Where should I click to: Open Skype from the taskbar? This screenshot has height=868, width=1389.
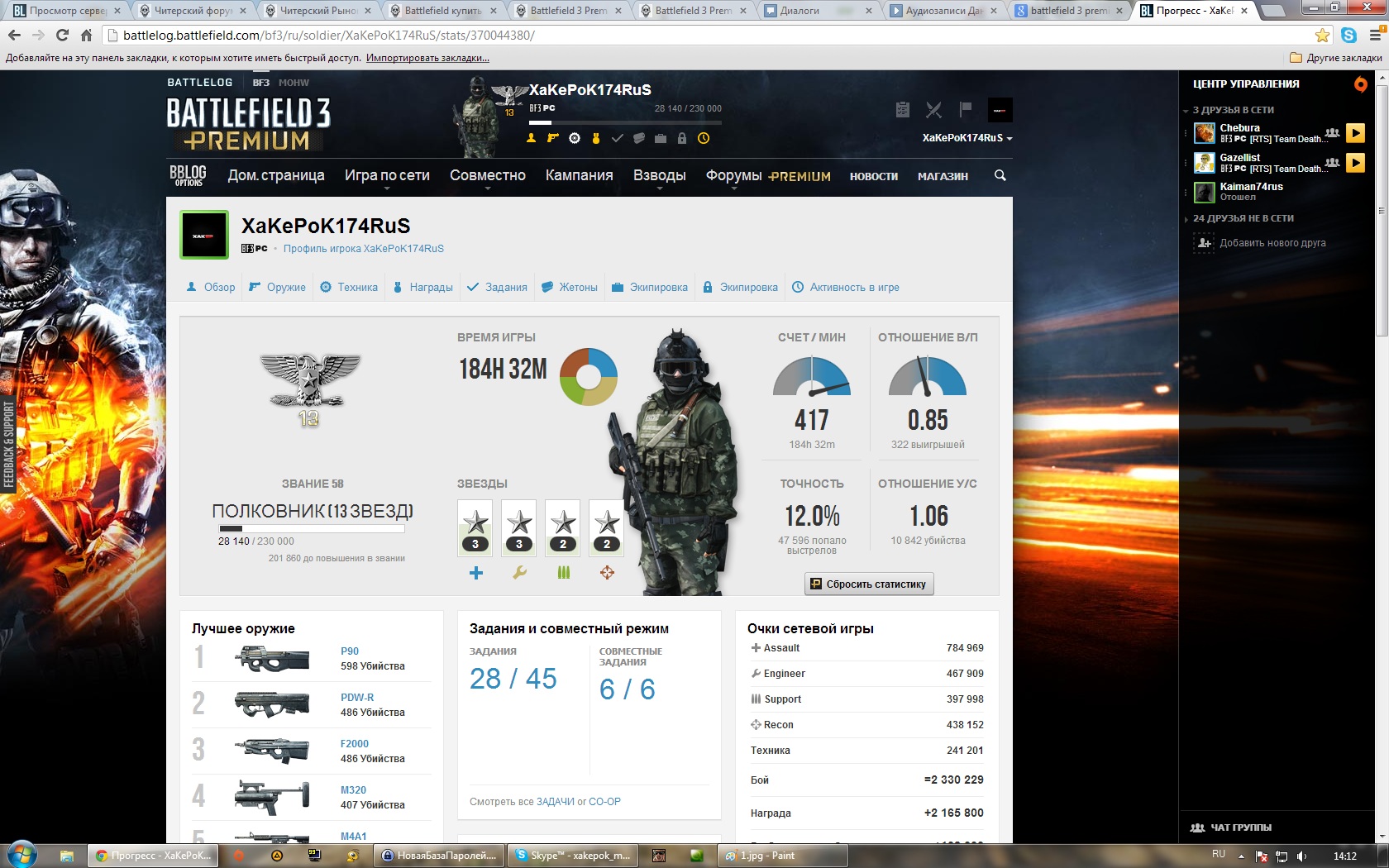[572, 856]
